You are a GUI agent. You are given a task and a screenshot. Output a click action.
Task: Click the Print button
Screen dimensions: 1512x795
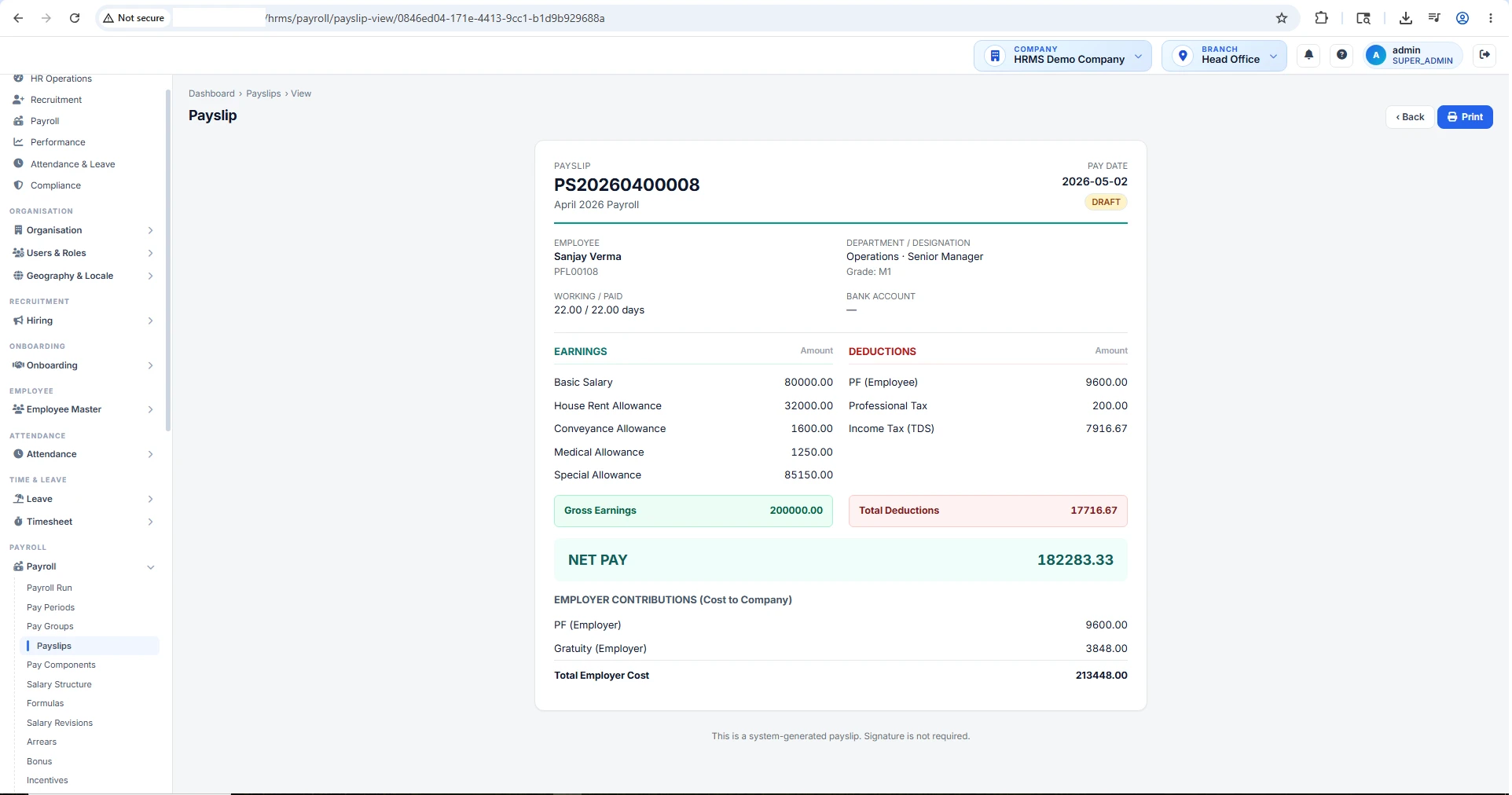1465,117
